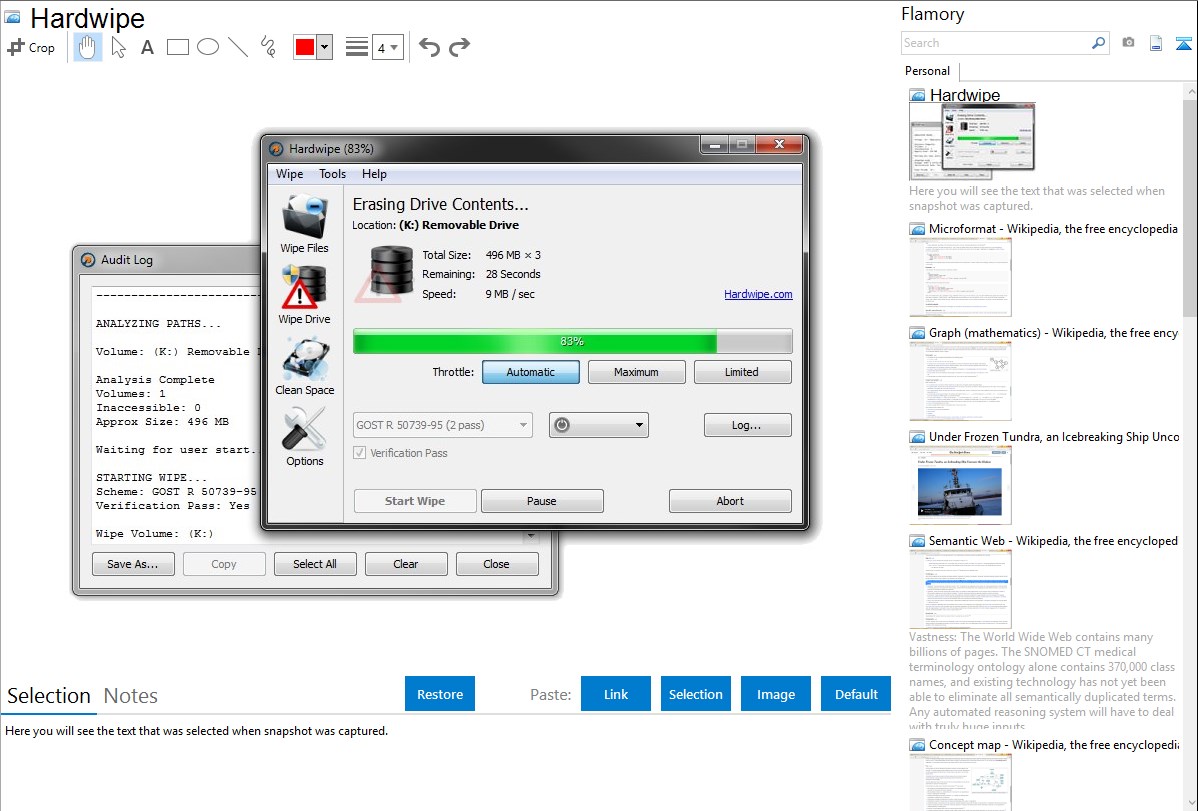Open the Wipe menu
Viewport: 1198px width, 811px height.
click(290, 174)
